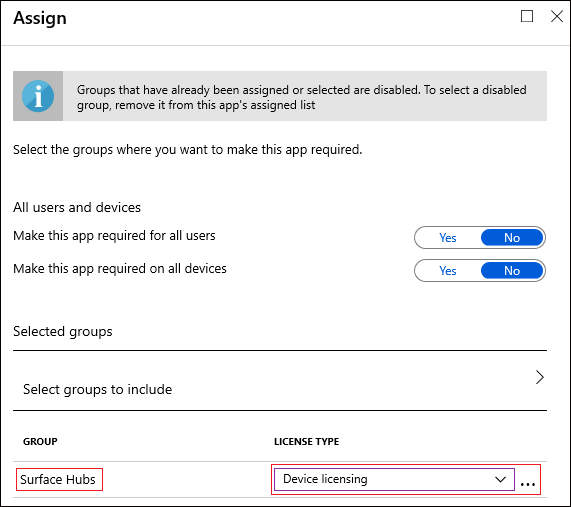Open the Device licensing dropdown
Viewport: 571px width, 507px height.
pos(394,479)
